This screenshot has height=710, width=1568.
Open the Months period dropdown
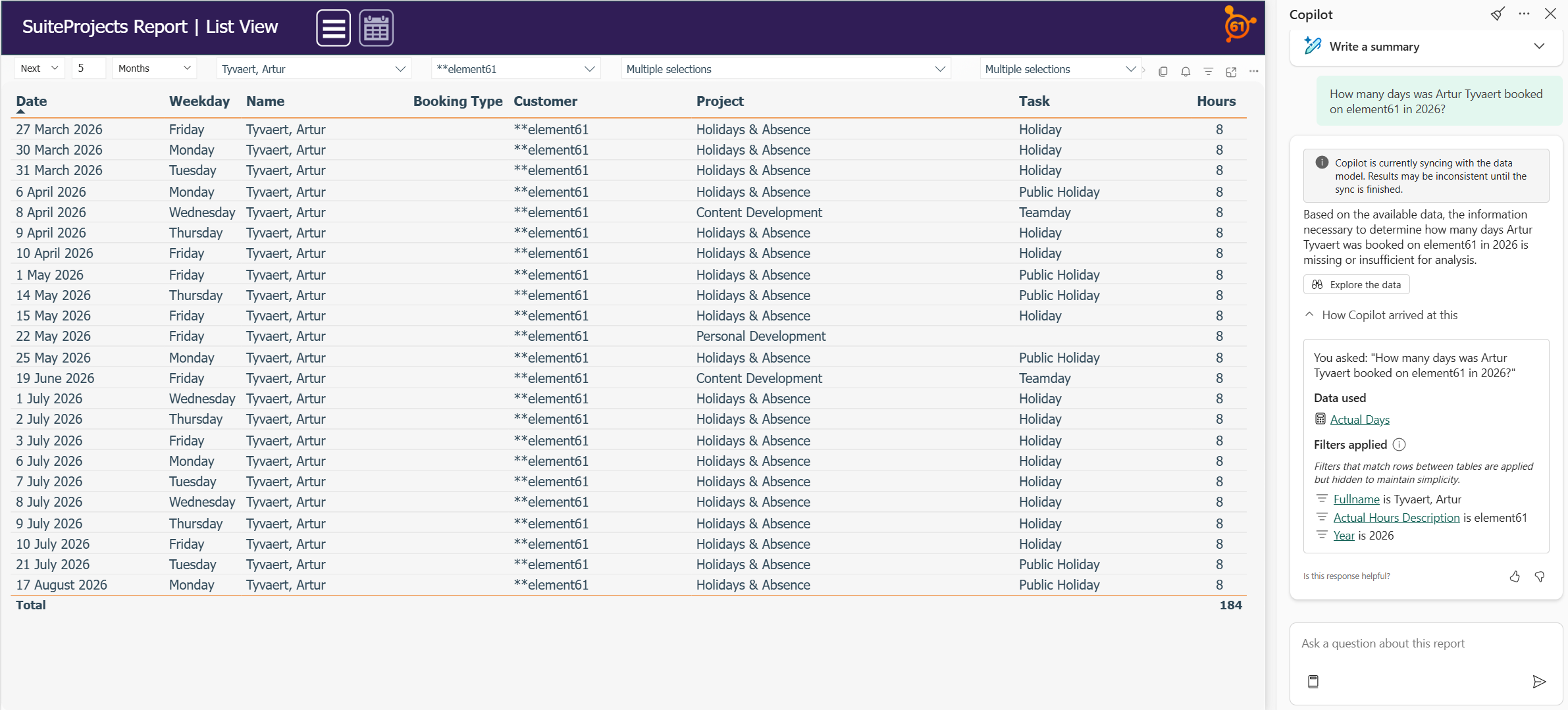[154, 68]
